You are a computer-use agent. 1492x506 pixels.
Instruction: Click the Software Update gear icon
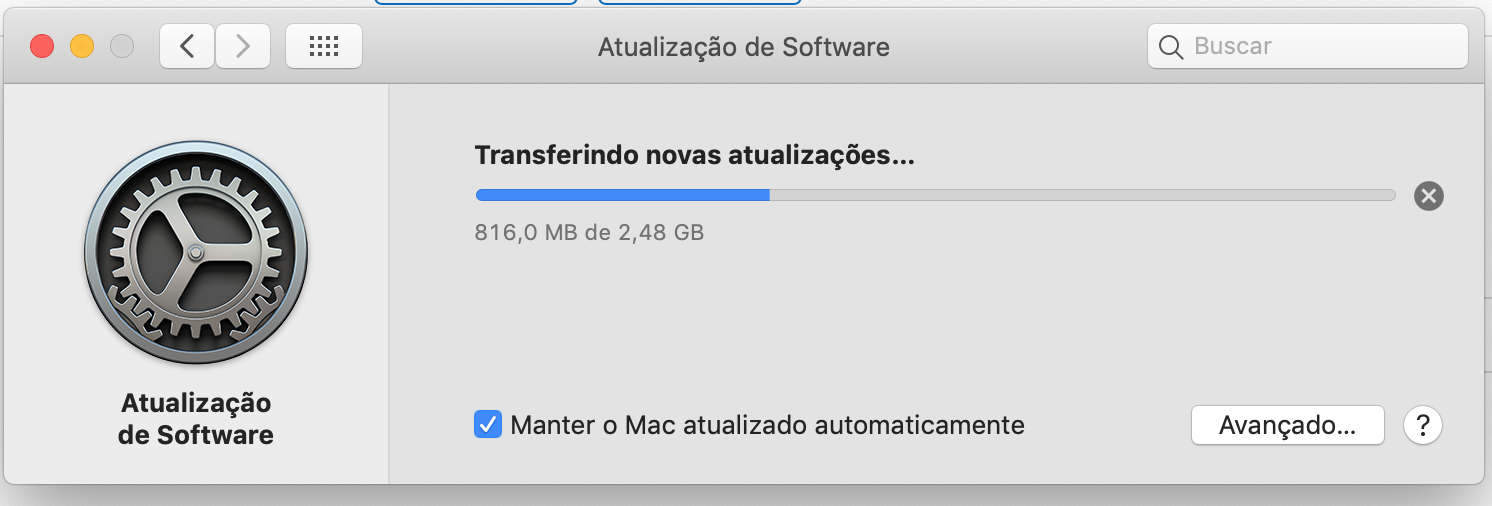pos(196,252)
